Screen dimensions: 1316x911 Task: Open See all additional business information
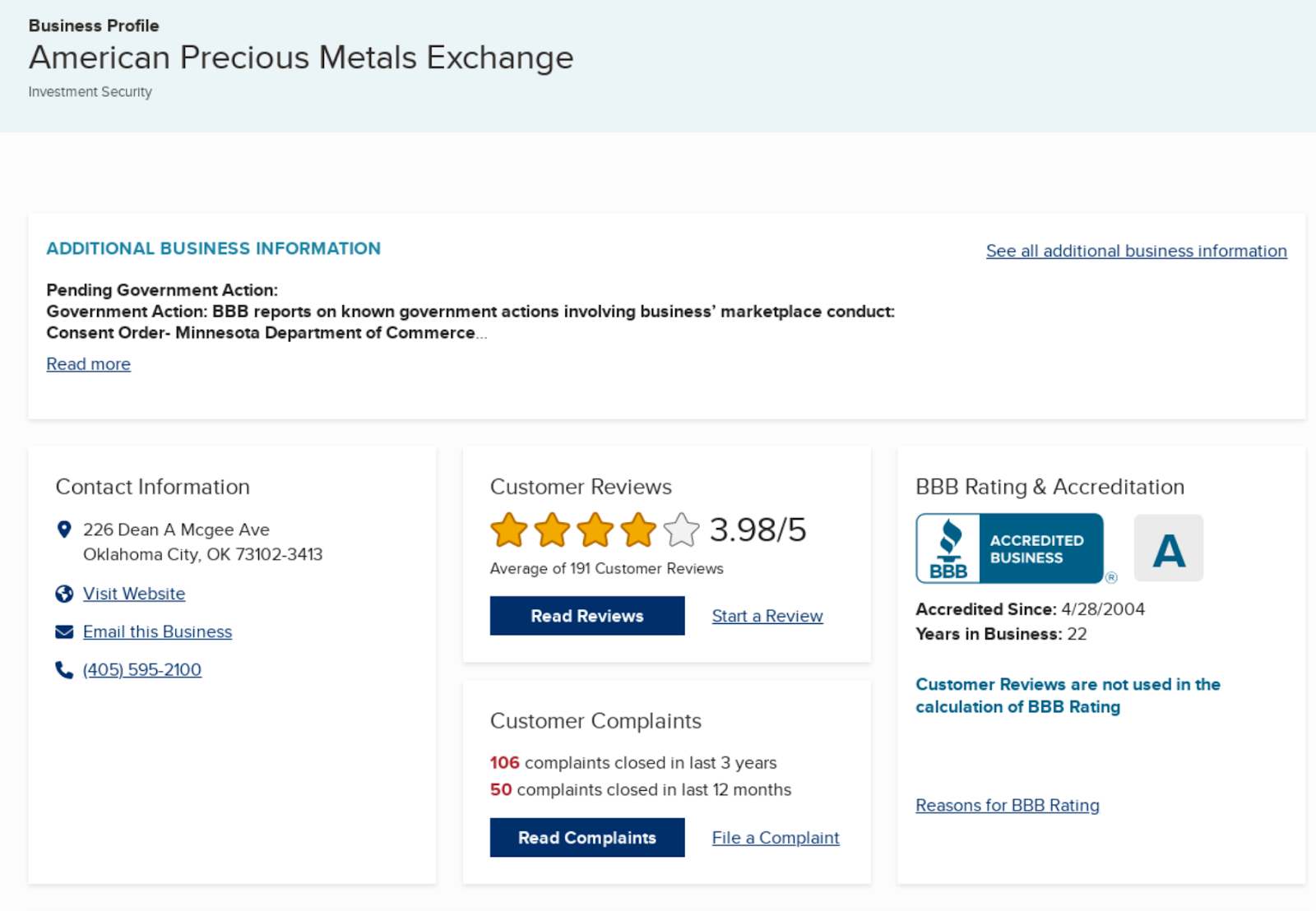(x=1136, y=251)
